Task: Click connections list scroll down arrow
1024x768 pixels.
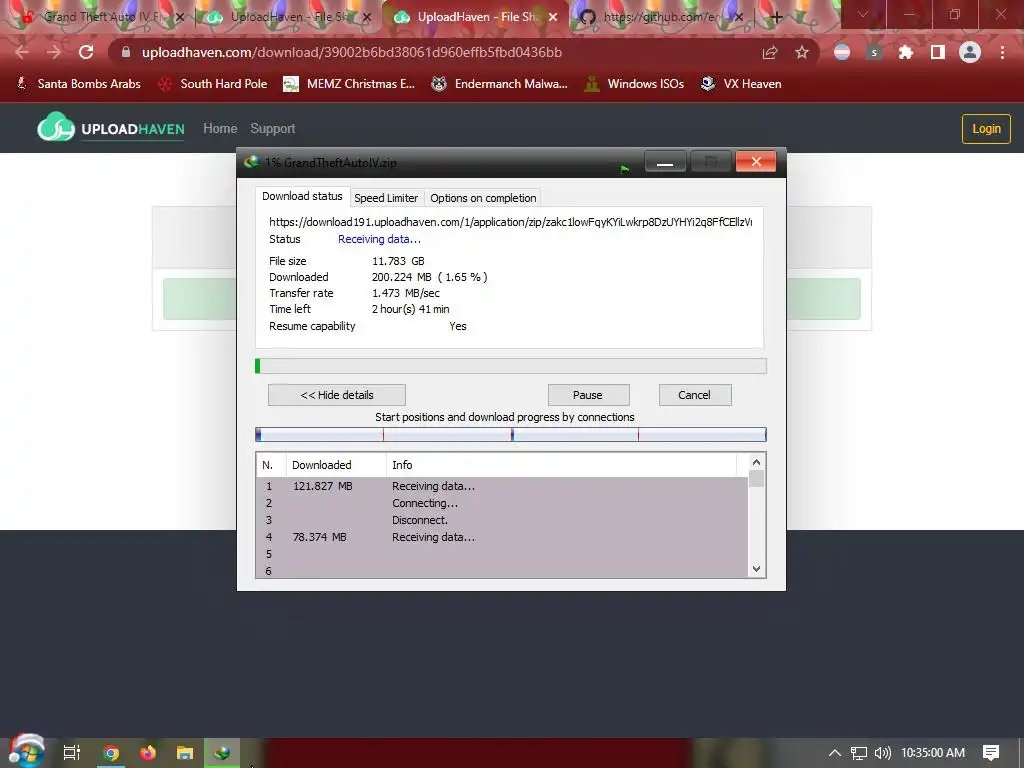Action: (x=756, y=569)
